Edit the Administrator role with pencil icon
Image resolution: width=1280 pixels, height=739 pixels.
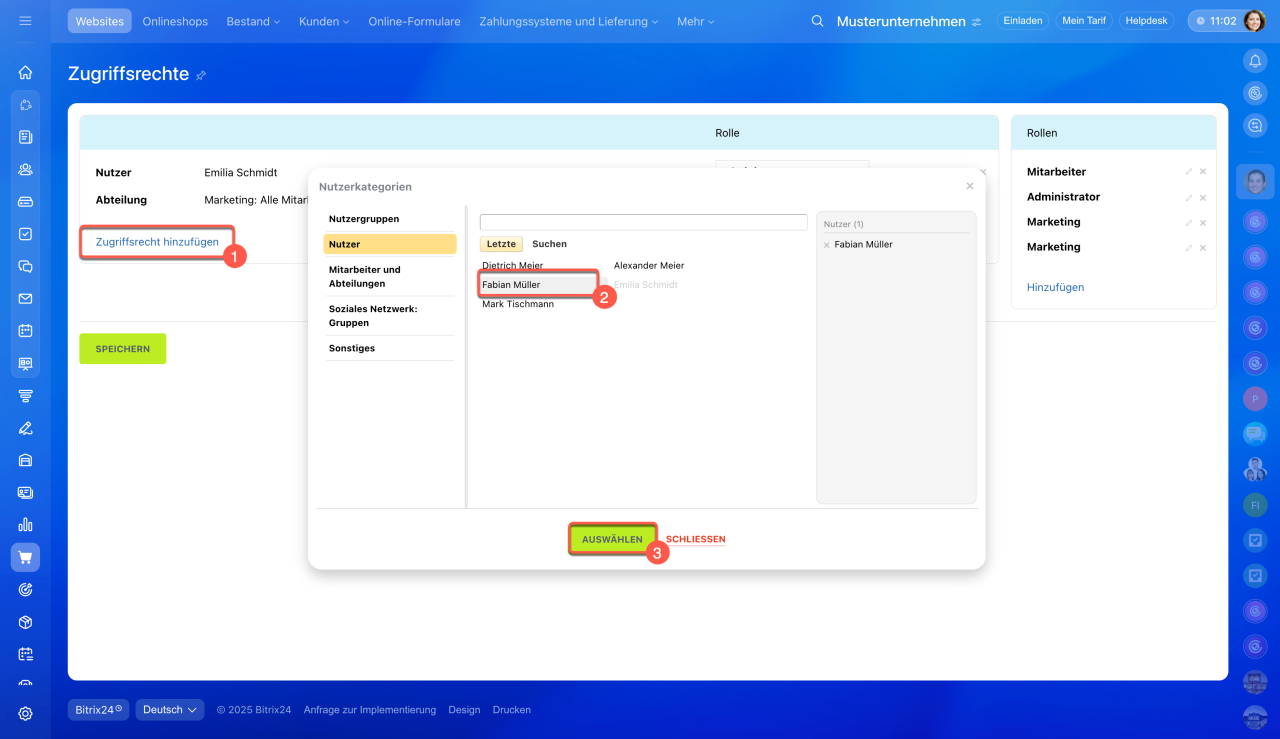1189,197
